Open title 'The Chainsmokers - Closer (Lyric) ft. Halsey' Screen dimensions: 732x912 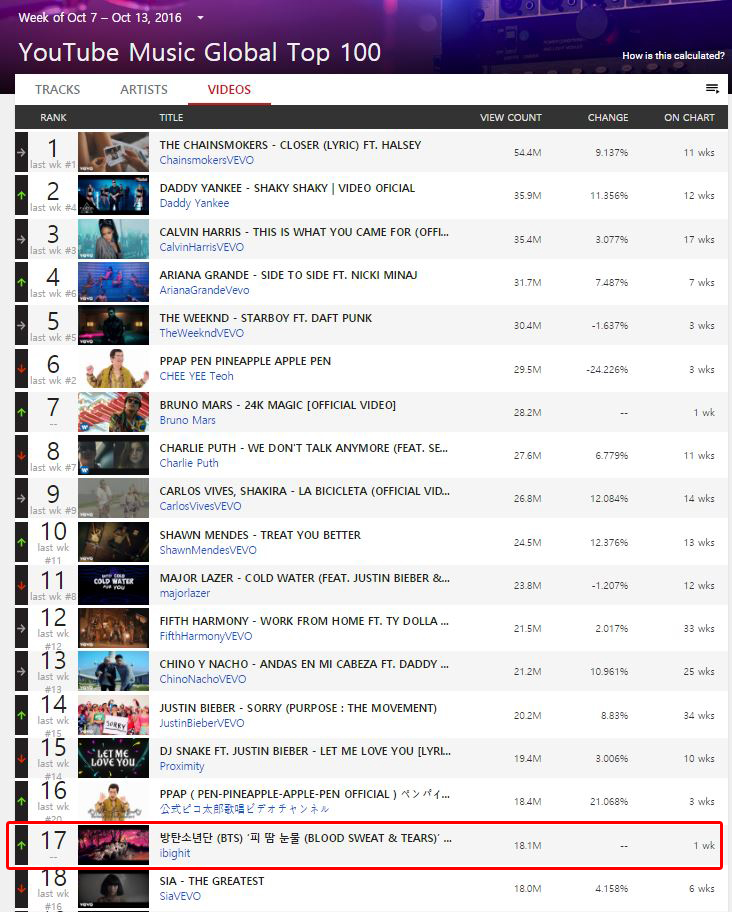[290, 145]
